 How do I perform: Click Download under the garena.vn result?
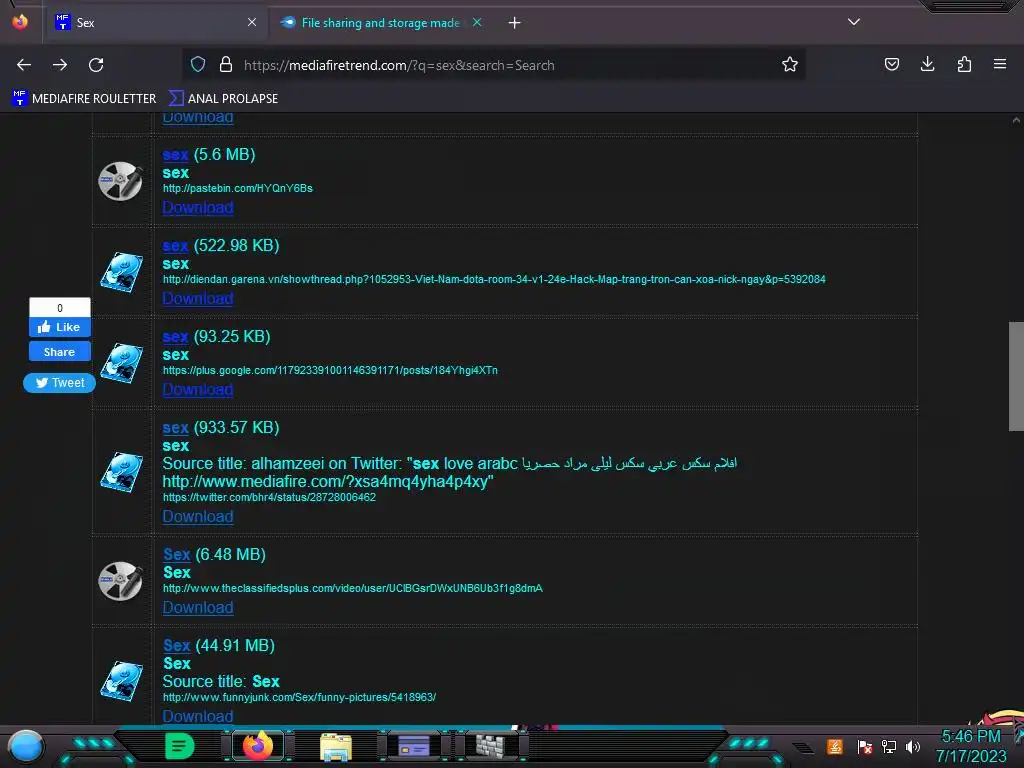click(198, 298)
